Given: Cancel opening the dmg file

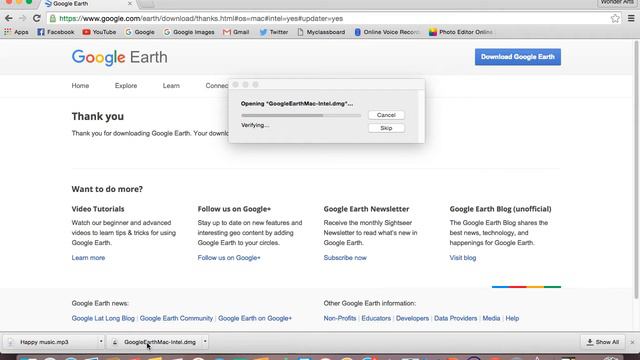Looking at the screenshot, I should [x=386, y=115].
